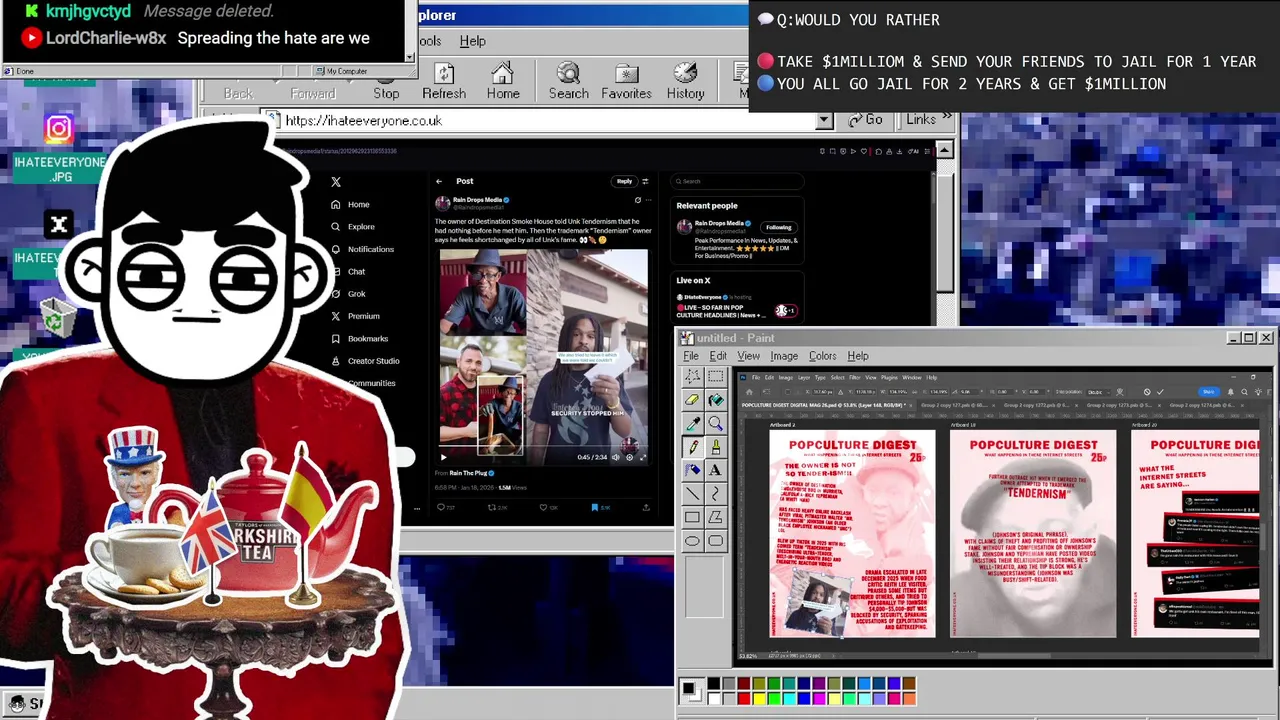Select the Pick Color eyedropper tool

click(x=692, y=423)
